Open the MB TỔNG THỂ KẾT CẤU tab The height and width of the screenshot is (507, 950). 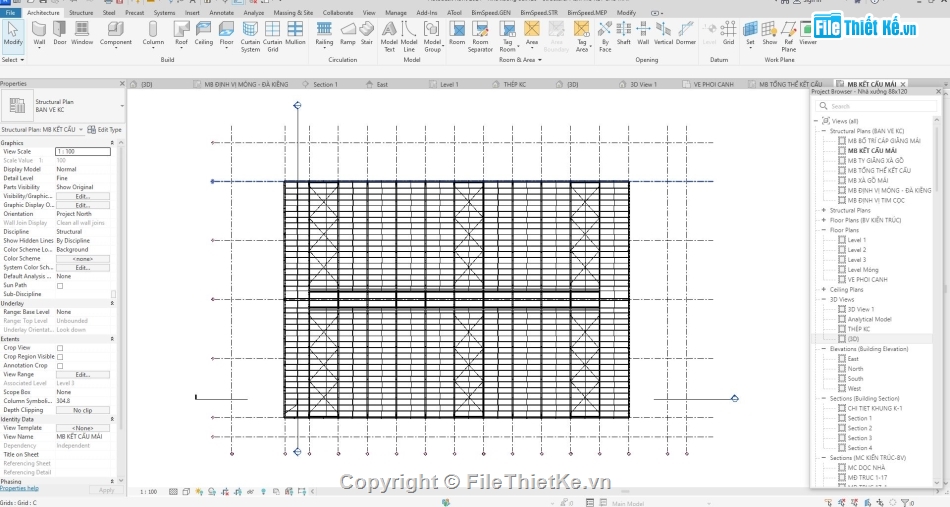point(790,84)
